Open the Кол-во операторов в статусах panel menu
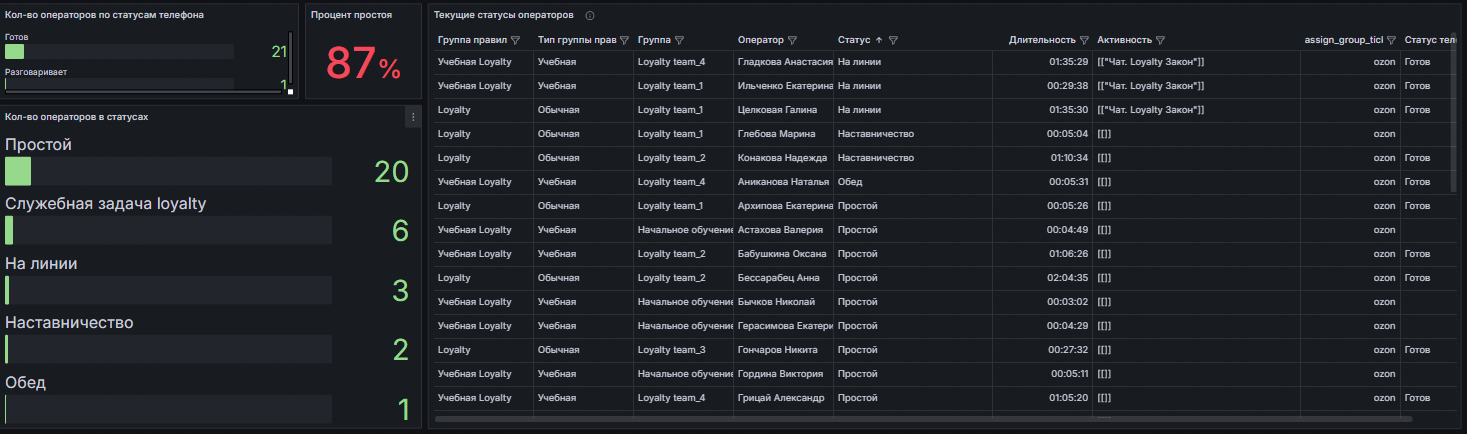The image size is (1467, 434). click(412, 118)
